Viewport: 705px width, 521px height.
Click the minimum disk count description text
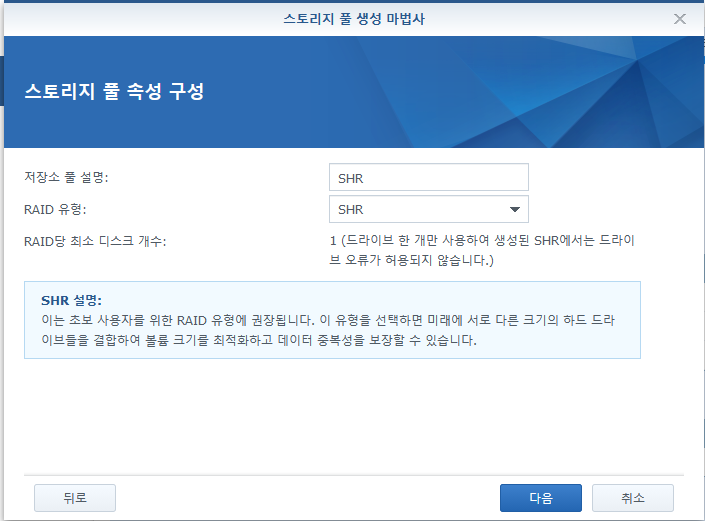(482, 250)
